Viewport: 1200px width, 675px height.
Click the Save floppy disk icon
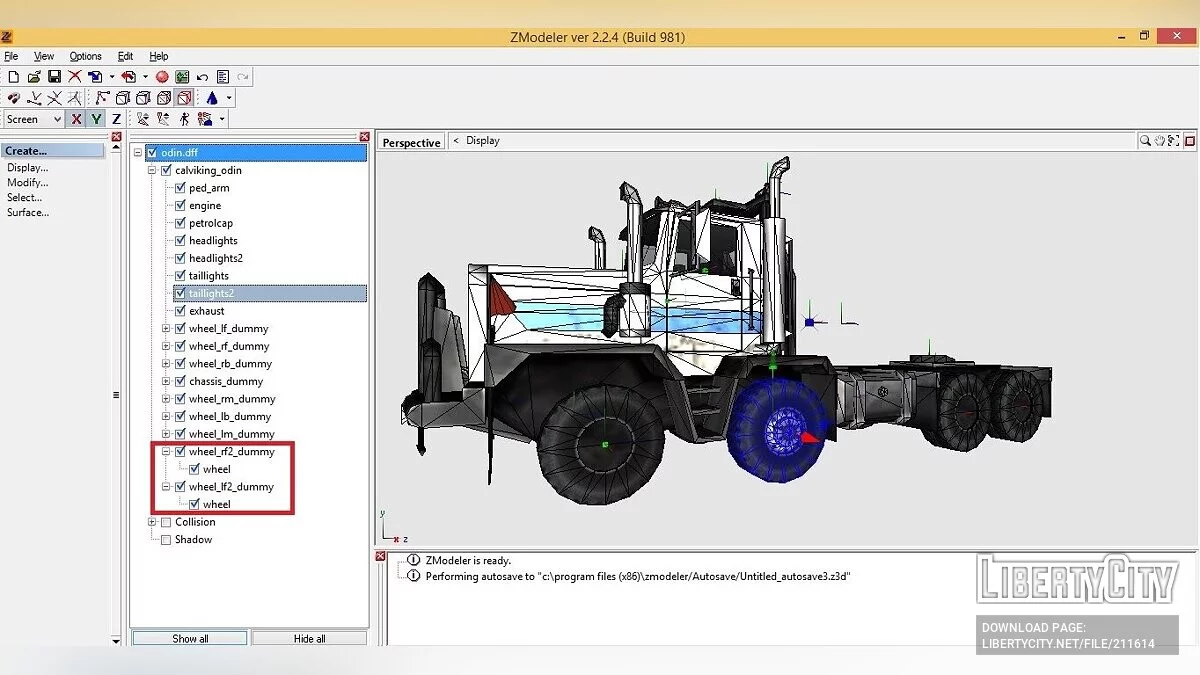pyautogui.click(x=54, y=77)
